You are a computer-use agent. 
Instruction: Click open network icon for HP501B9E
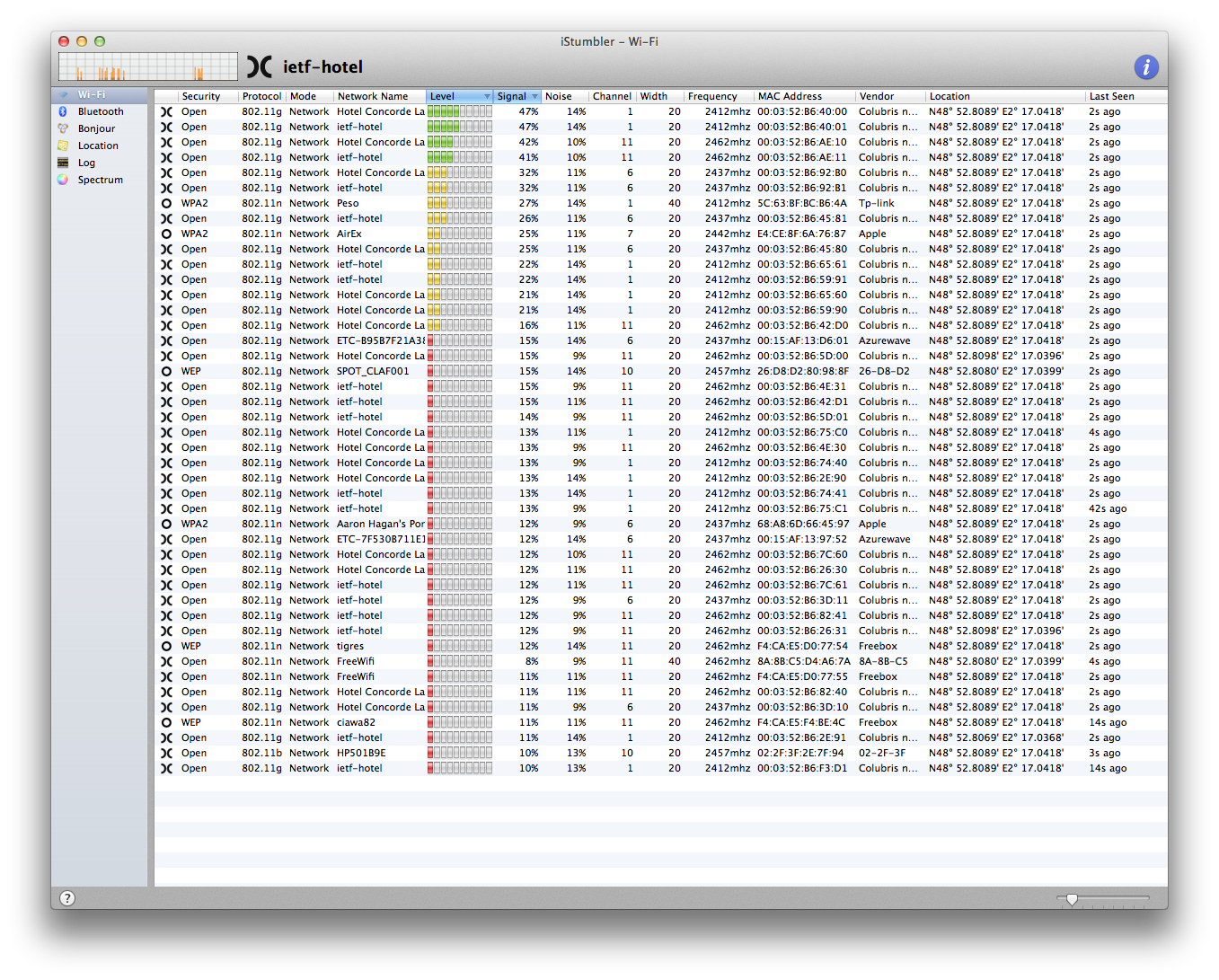[166, 753]
